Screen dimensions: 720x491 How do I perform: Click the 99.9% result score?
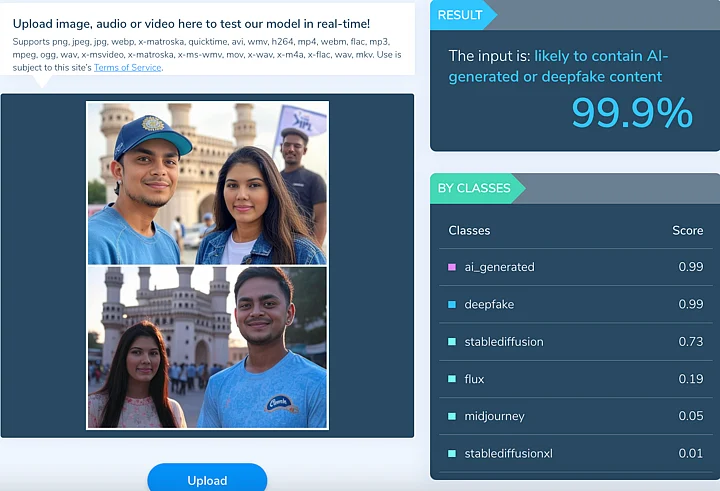coord(632,113)
